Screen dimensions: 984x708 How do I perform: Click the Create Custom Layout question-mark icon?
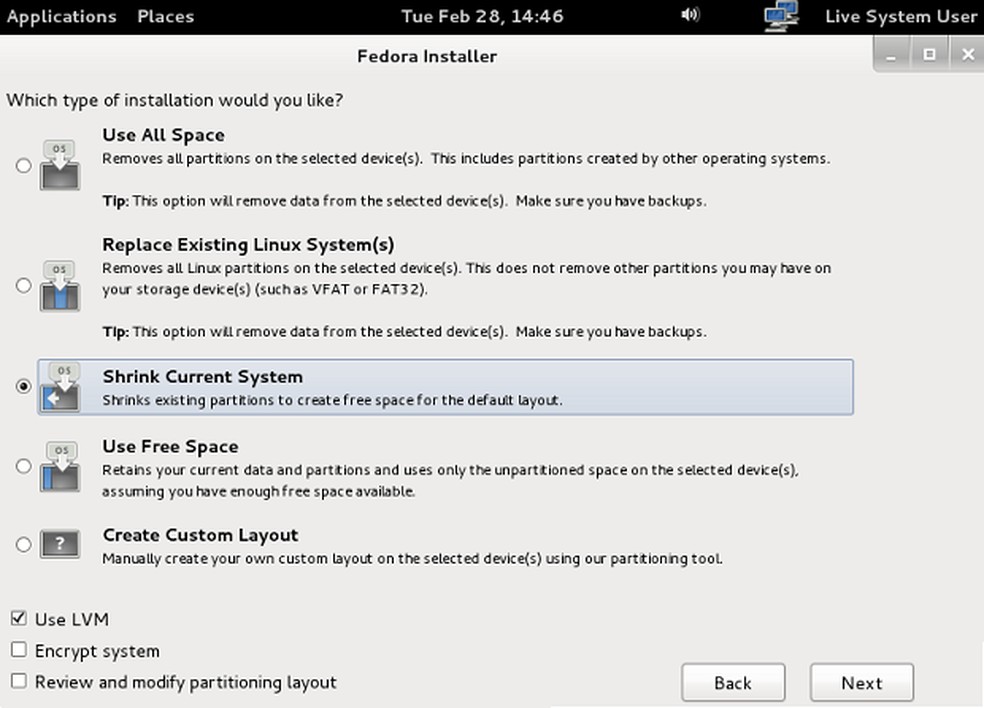(x=59, y=545)
